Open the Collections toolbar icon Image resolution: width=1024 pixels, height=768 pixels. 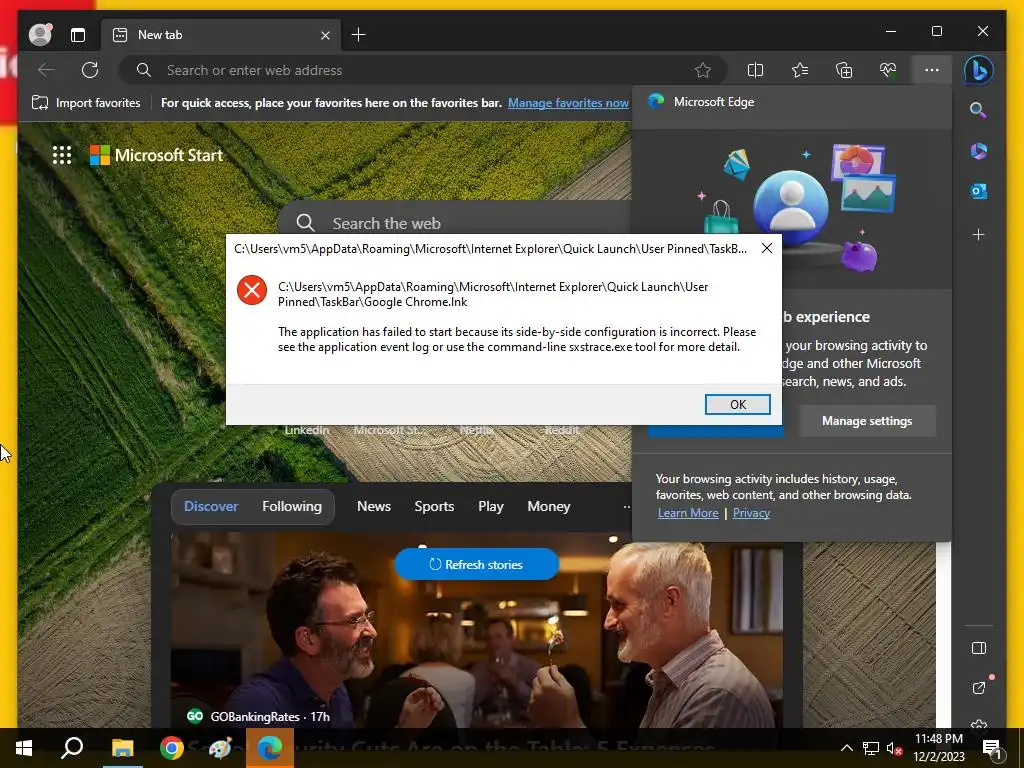tap(844, 70)
